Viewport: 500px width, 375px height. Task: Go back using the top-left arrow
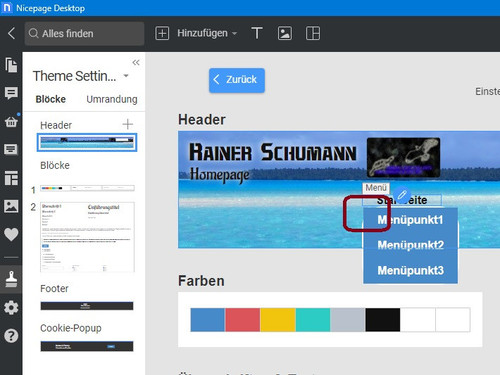11,33
